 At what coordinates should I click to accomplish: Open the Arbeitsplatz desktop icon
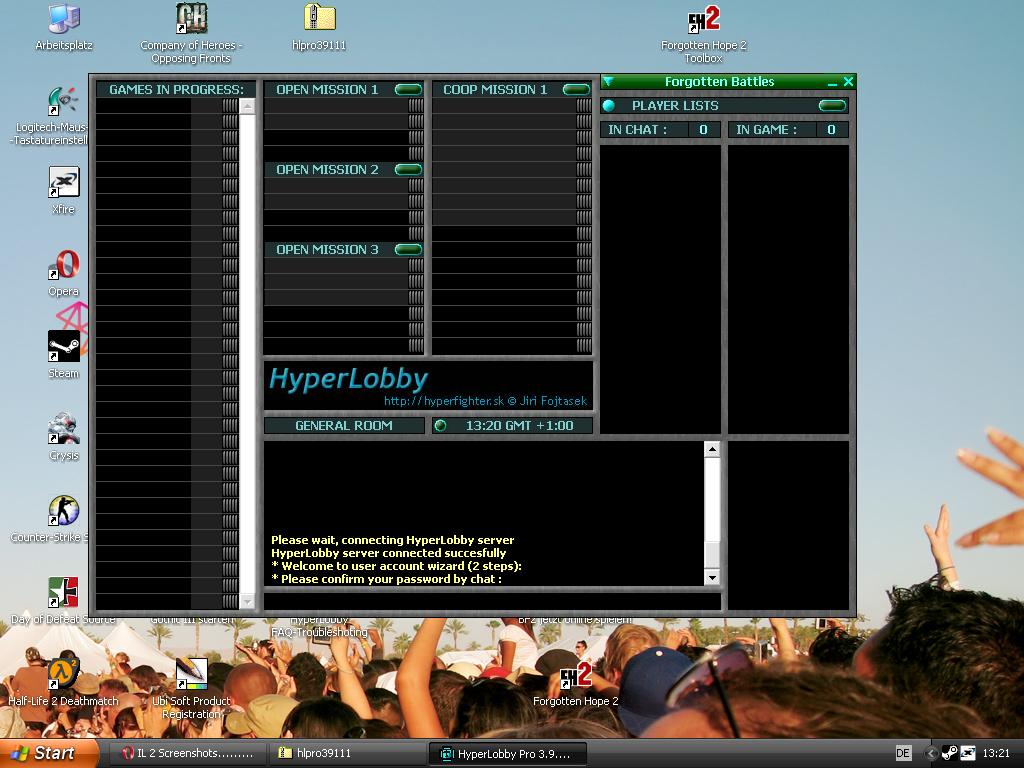[64, 27]
